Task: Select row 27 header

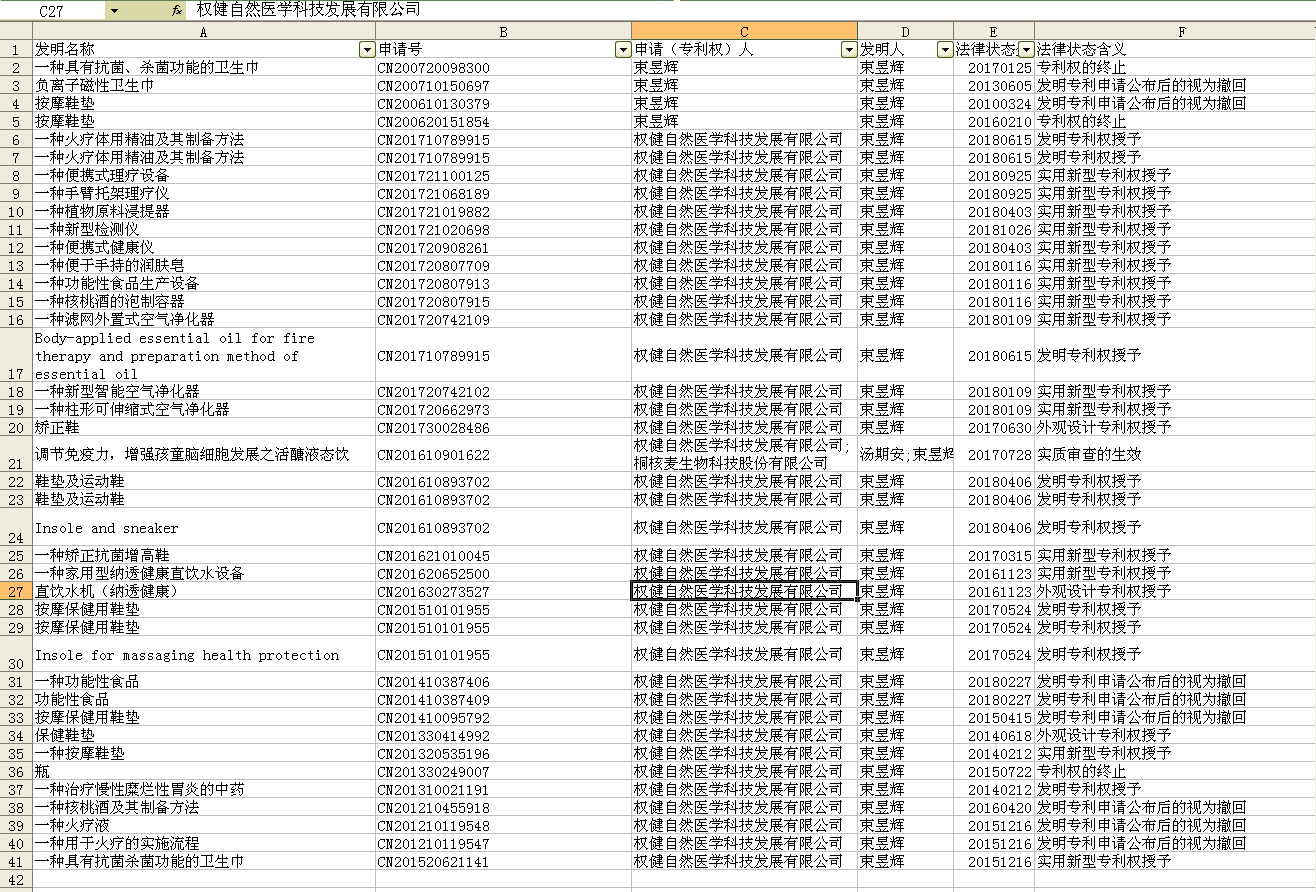Action: [x=15, y=591]
